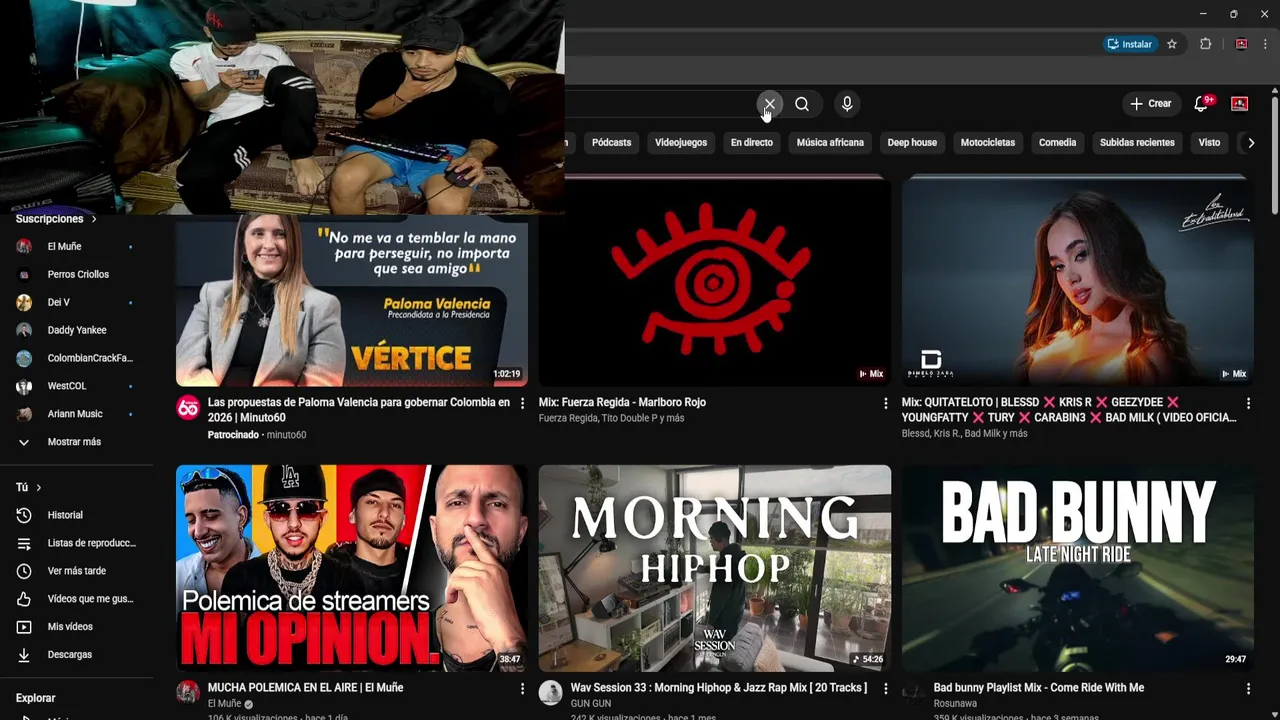
Task: Open the GUN GUN channel name link
Action: 591,704
